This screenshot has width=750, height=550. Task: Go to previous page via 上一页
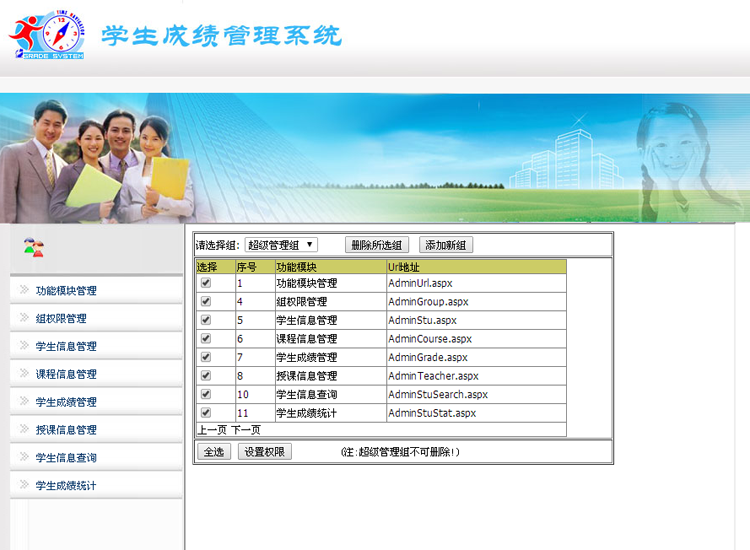point(212,429)
